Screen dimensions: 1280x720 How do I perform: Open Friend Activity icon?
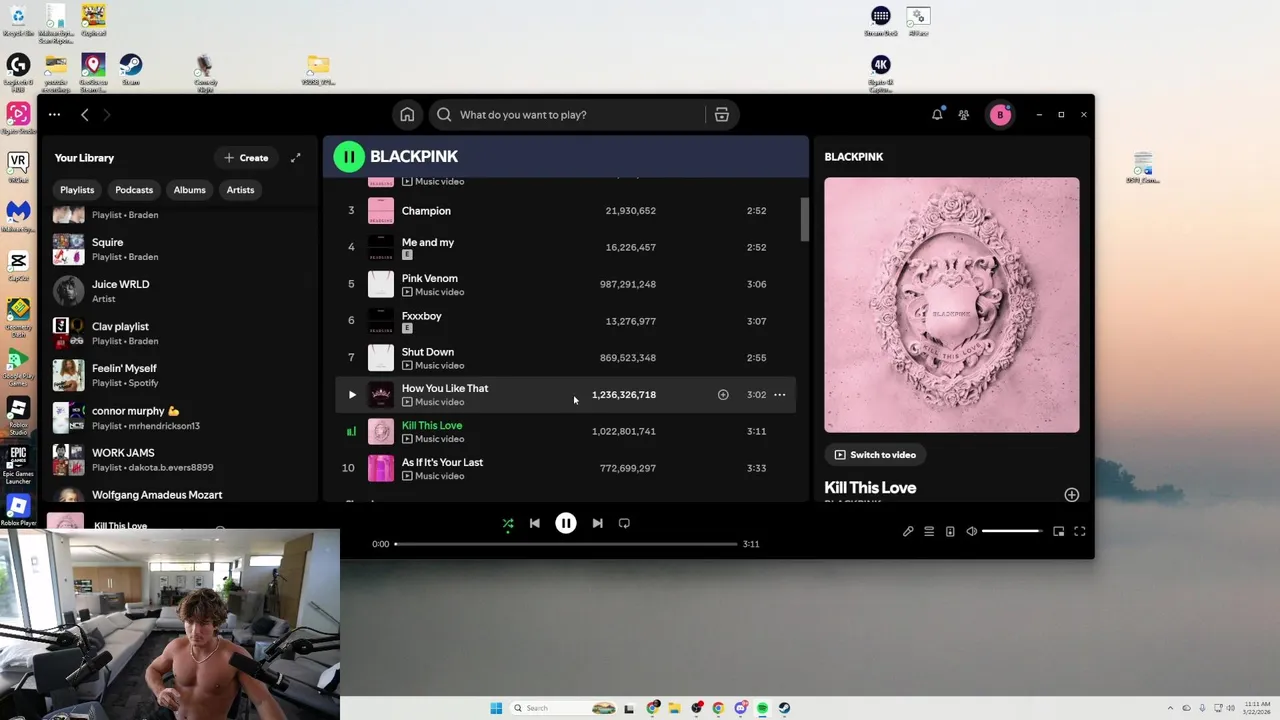[x=964, y=115]
